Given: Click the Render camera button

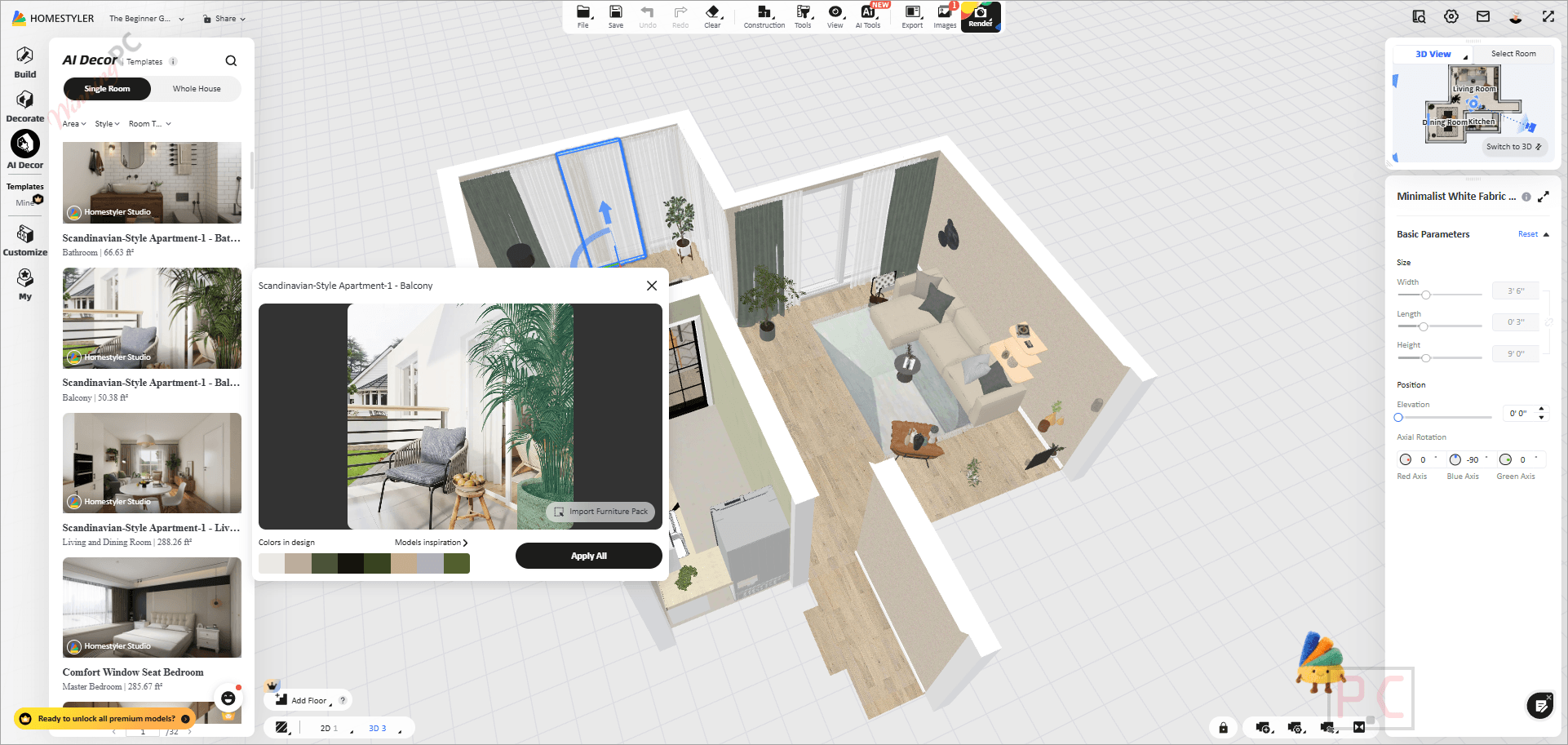Looking at the screenshot, I should pyautogui.click(x=981, y=16).
